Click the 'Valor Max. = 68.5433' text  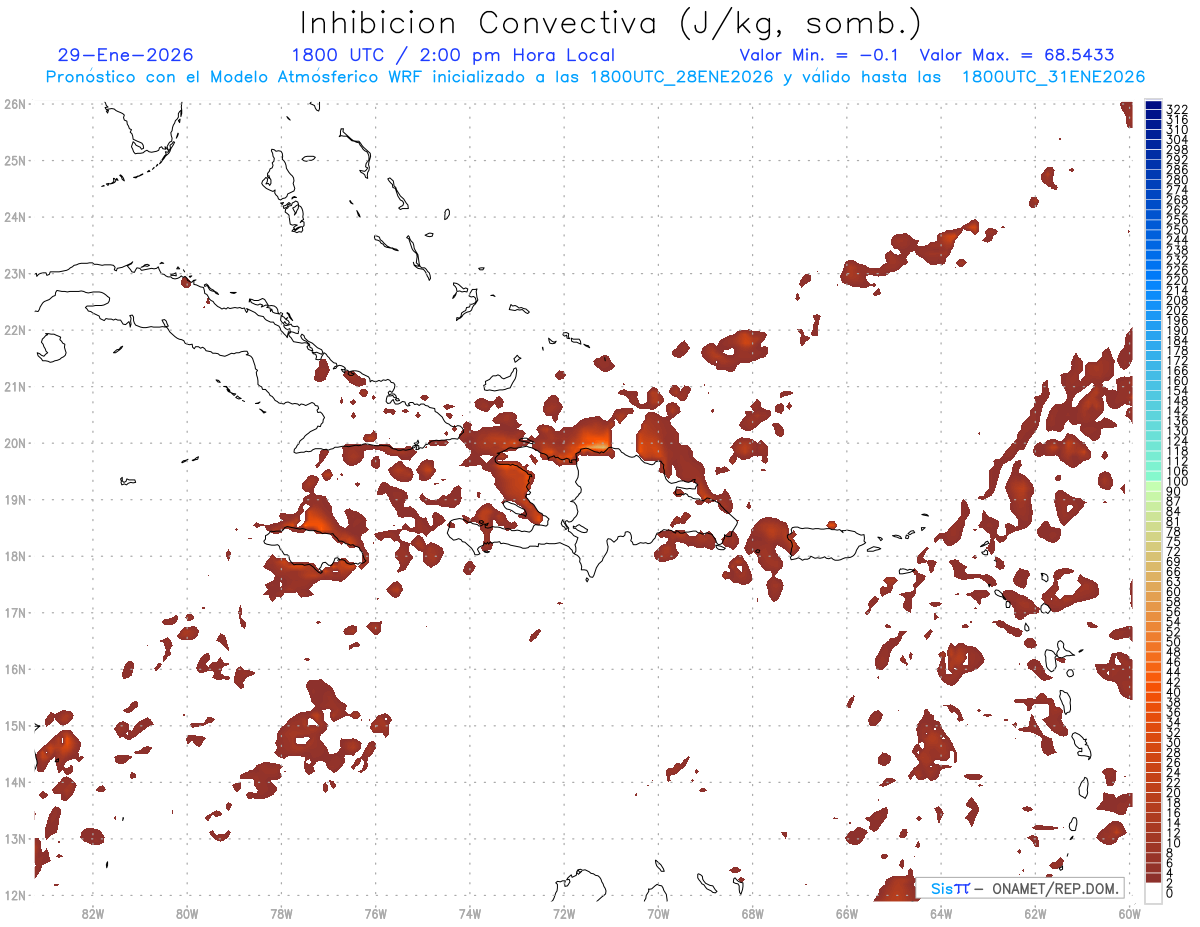click(1017, 55)
